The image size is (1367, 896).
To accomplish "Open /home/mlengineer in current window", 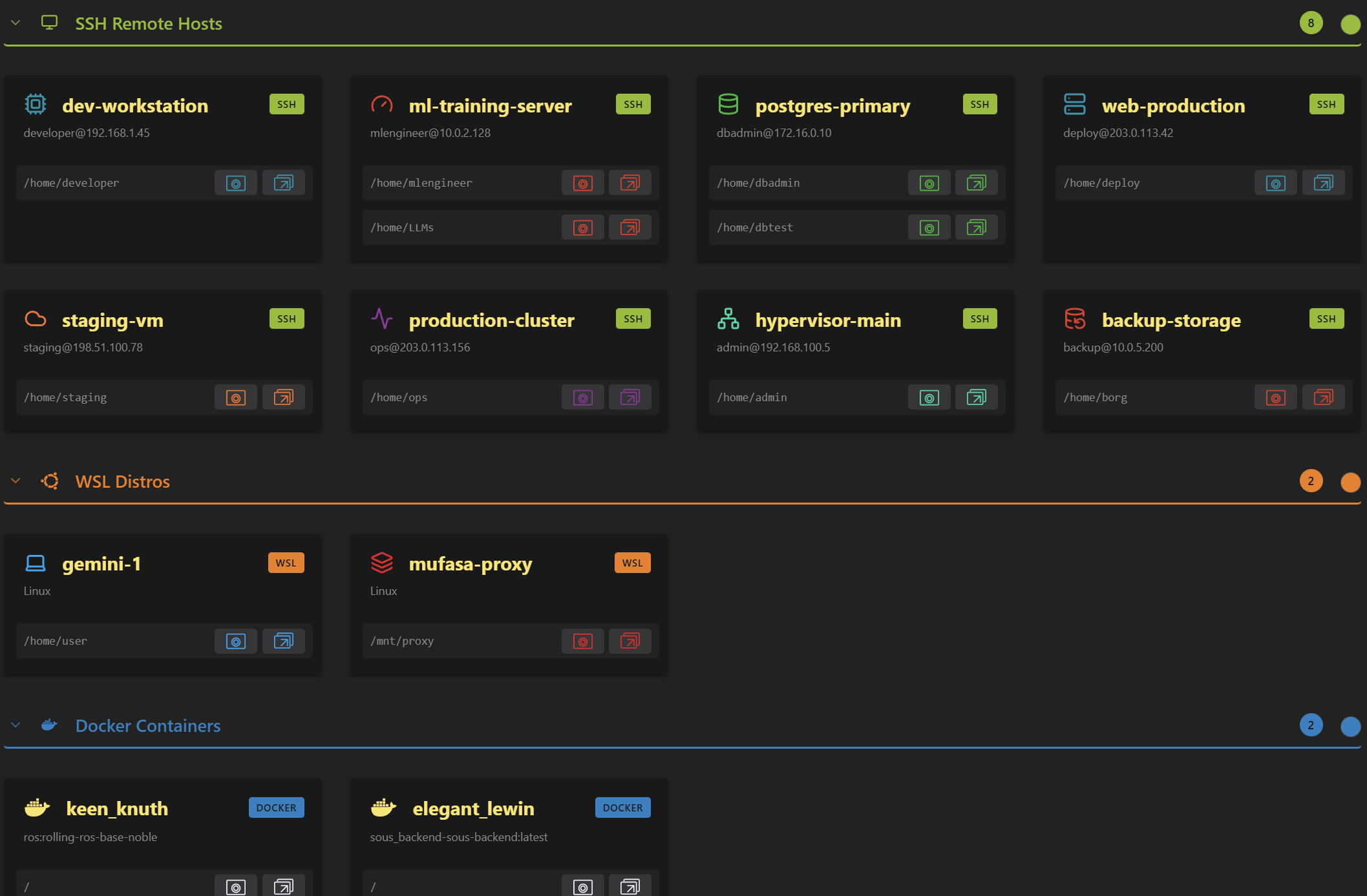I will (x=583, y=183).
